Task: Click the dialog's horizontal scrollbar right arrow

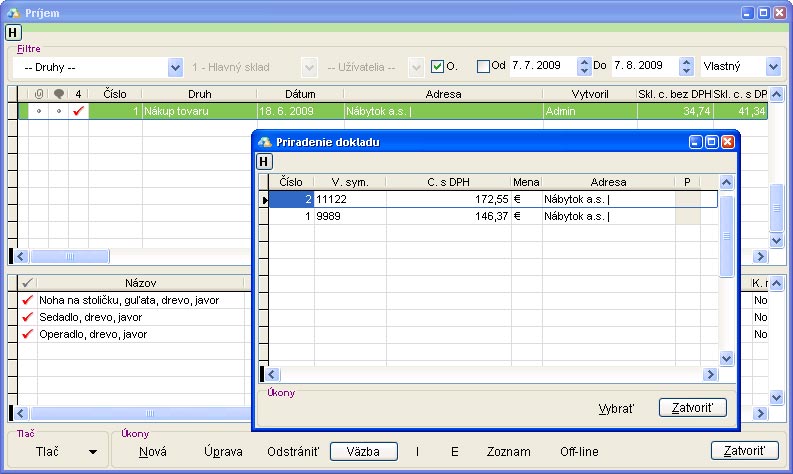Action: pyautogui.click(x=710, y=374)
